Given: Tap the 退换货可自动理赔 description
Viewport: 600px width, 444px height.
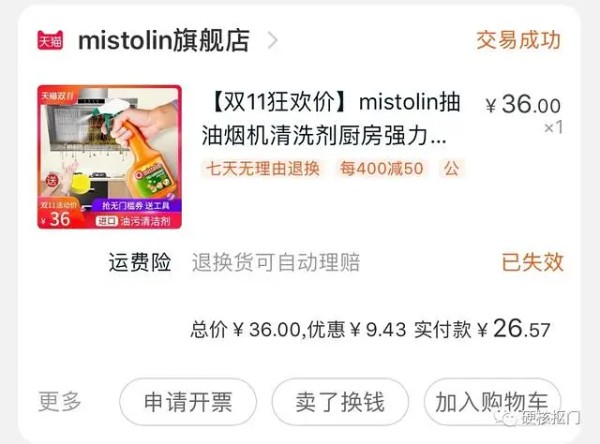Looking at the screenshot, I should click(276, 263).
